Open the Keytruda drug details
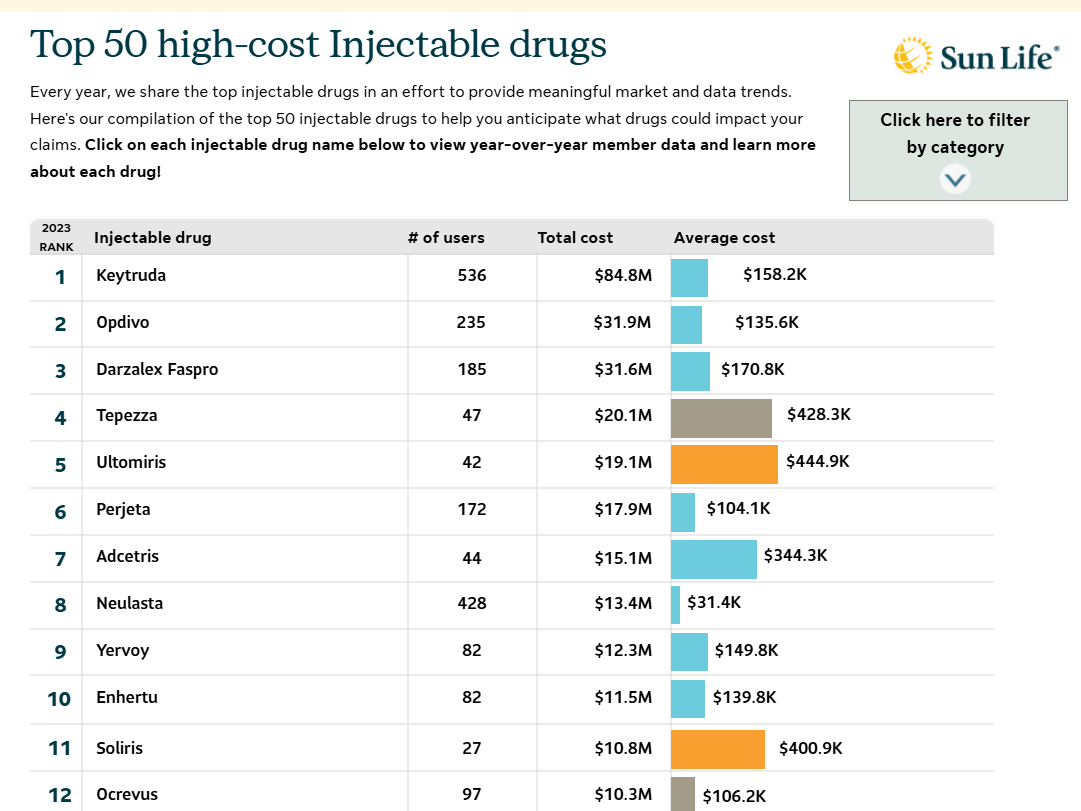This screenshot has width=1081, height=811. [x=131, y=275]
